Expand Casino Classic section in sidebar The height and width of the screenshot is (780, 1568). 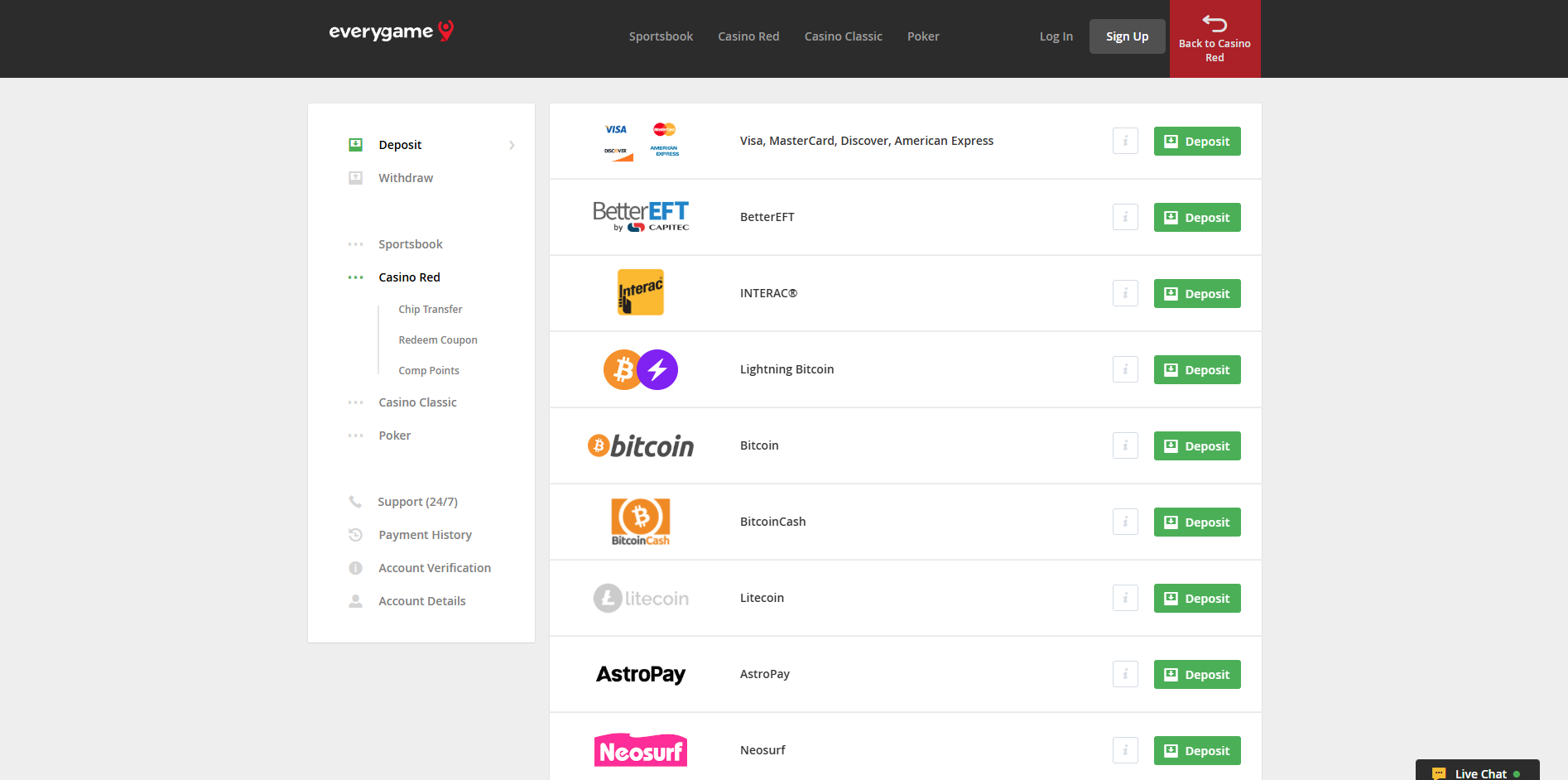click(x=417, y=402)
